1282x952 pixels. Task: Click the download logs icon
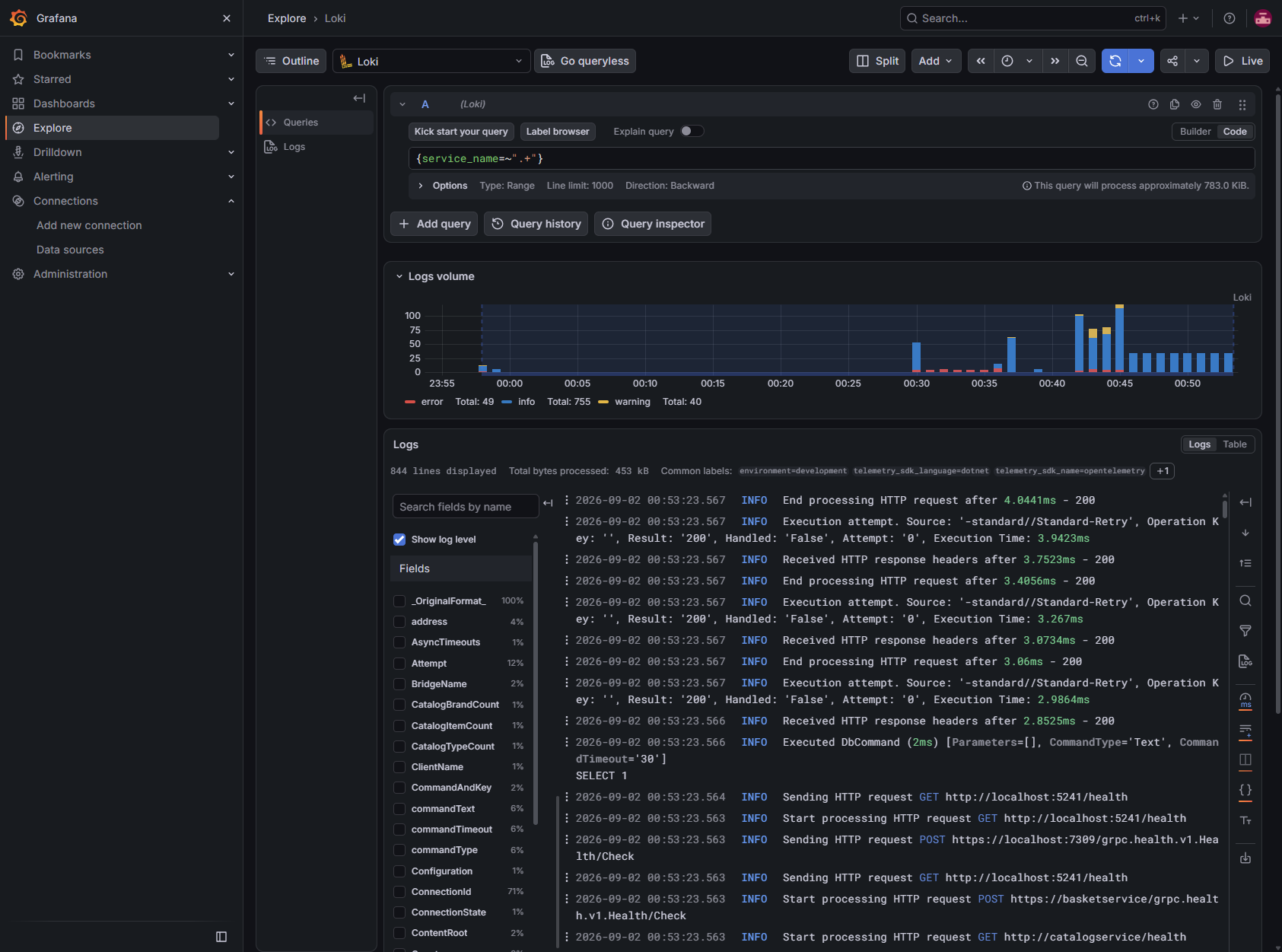pos(1245,858)
